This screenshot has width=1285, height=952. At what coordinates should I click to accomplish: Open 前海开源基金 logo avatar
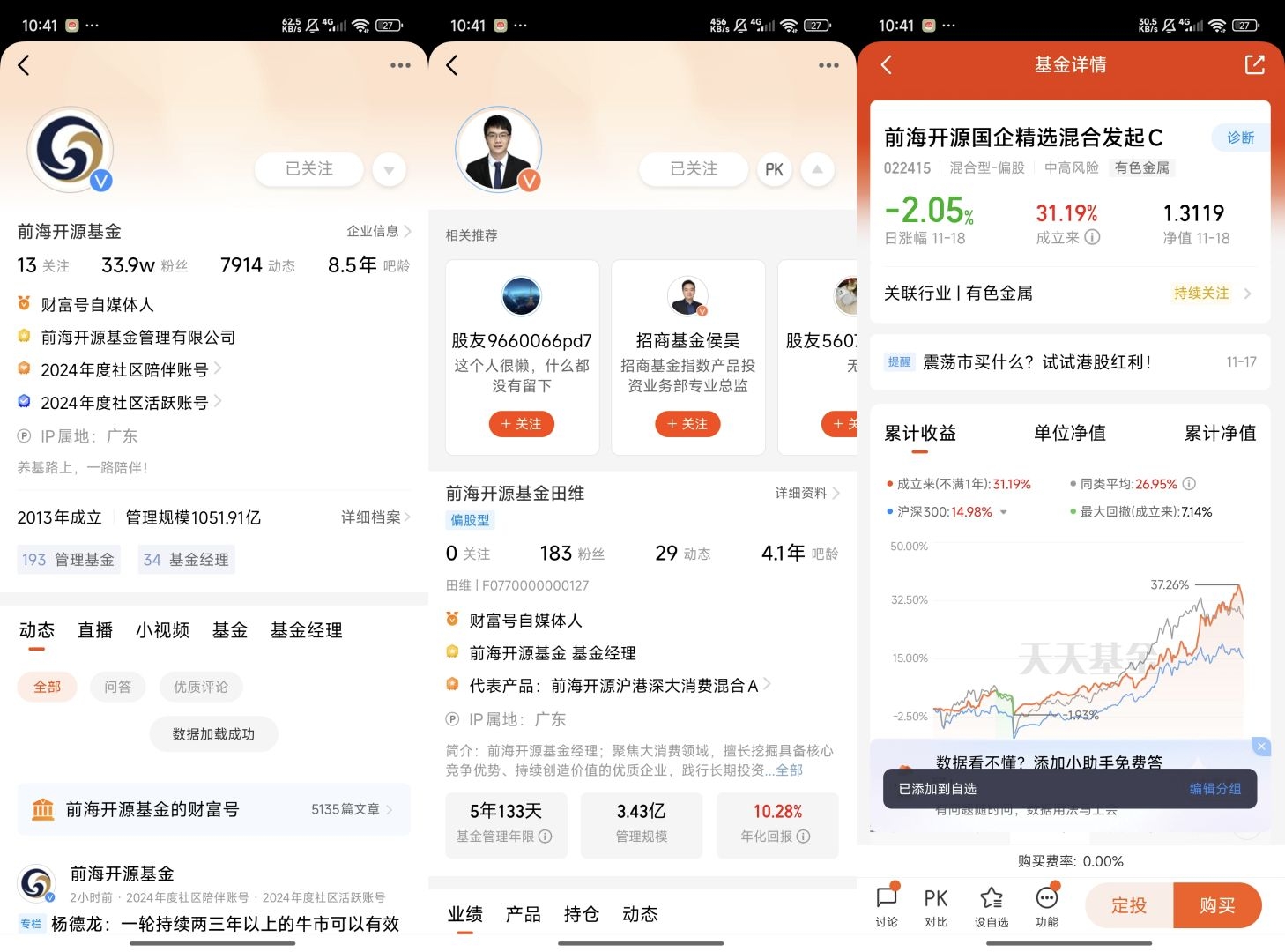[x=71, y=150]
